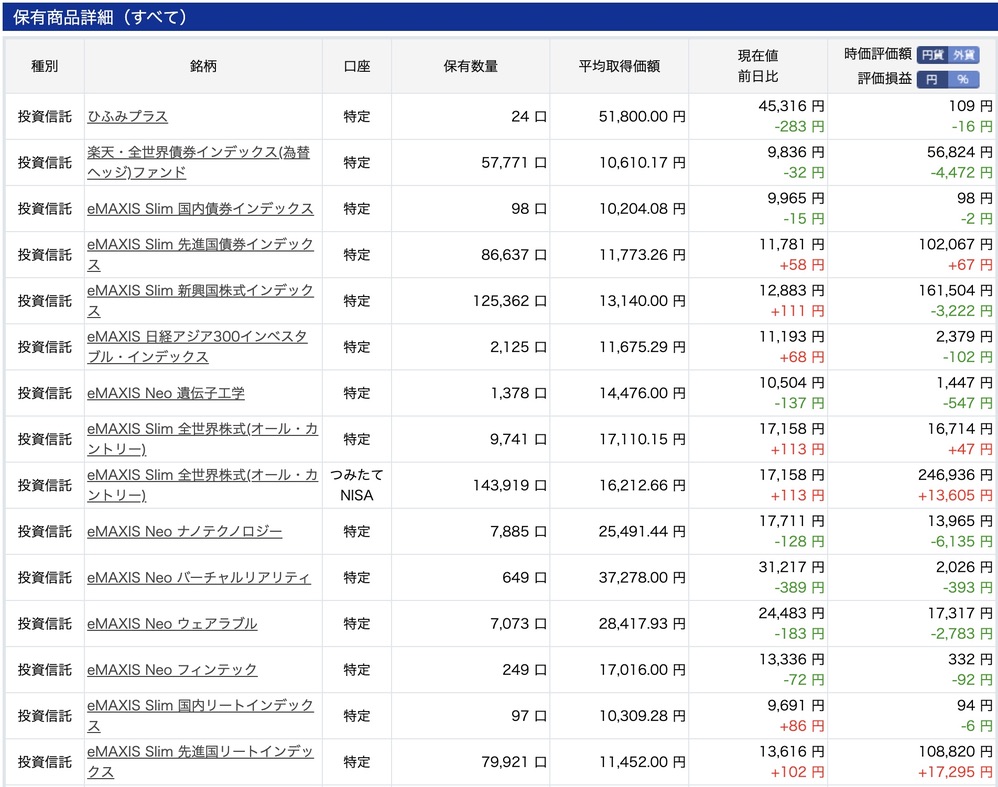Open the ひふみプラス fund link
The width and height of the screenshot is (998, 787).
pyautogui.click(x=127, y=117)
